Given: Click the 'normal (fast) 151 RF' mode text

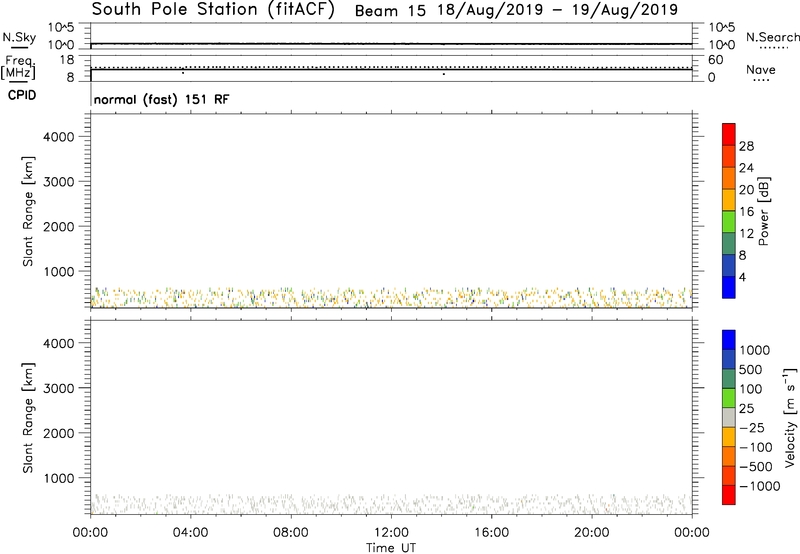Looking at the screenshot, I should click(x=161, y=99).
